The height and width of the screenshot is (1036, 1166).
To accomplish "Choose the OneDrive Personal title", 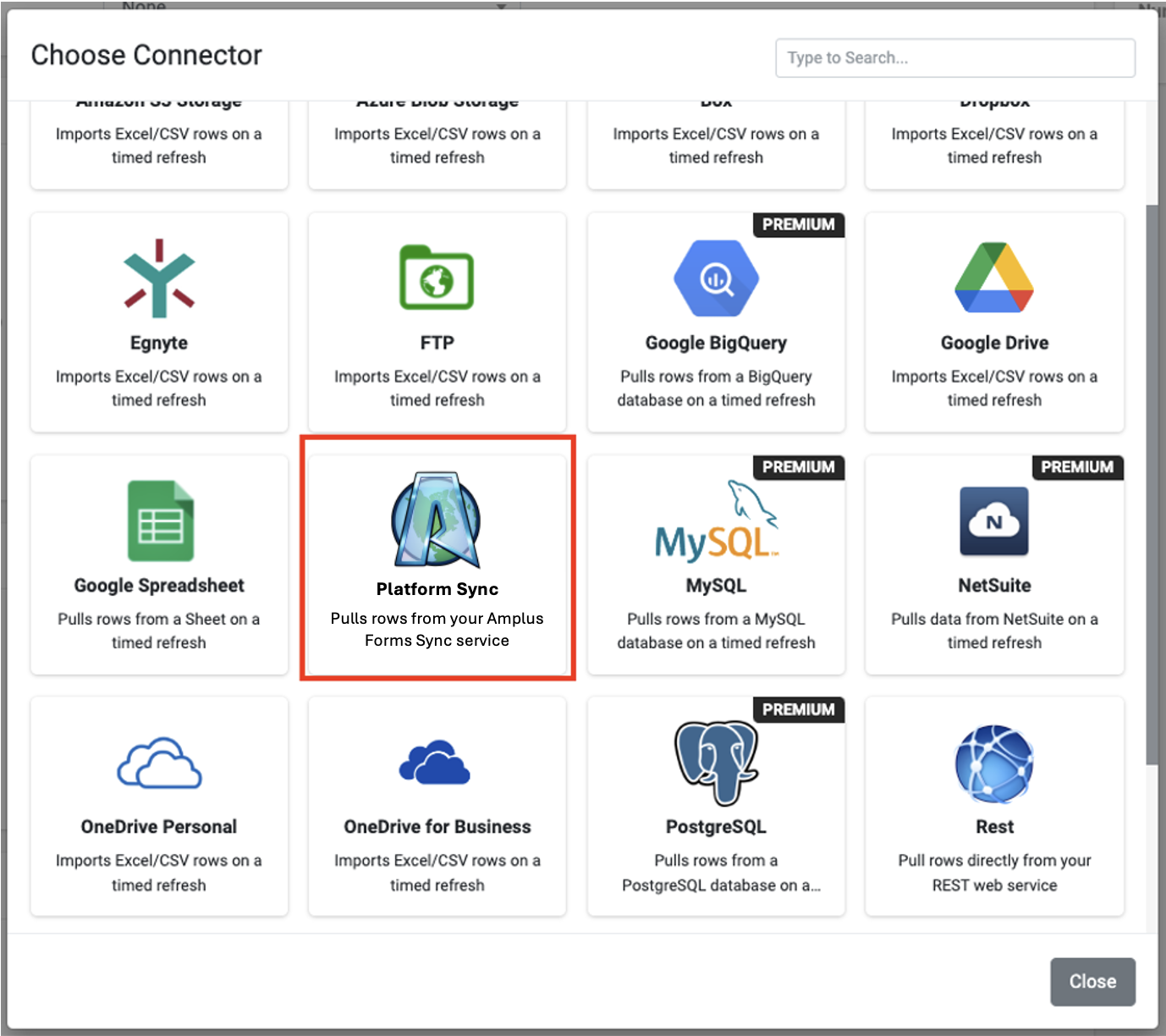I will [x=159, y=827].
